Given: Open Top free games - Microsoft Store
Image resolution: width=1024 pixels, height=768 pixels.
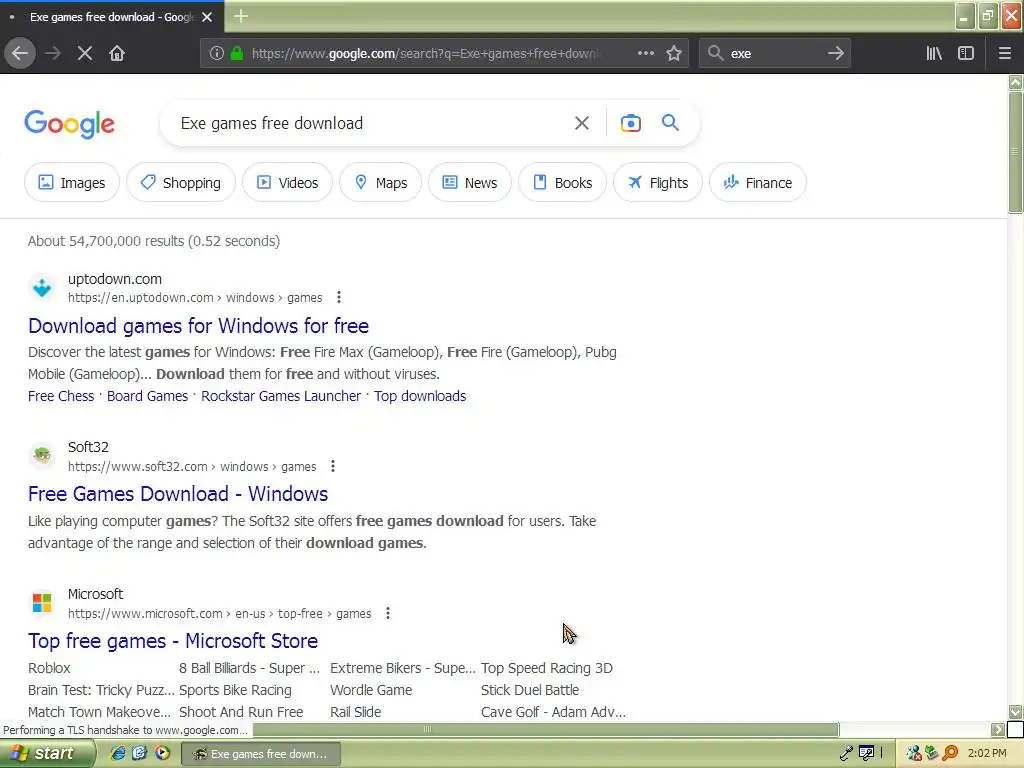Looking at the screenshot, I should pyautogui.click(x=173, y=641).
